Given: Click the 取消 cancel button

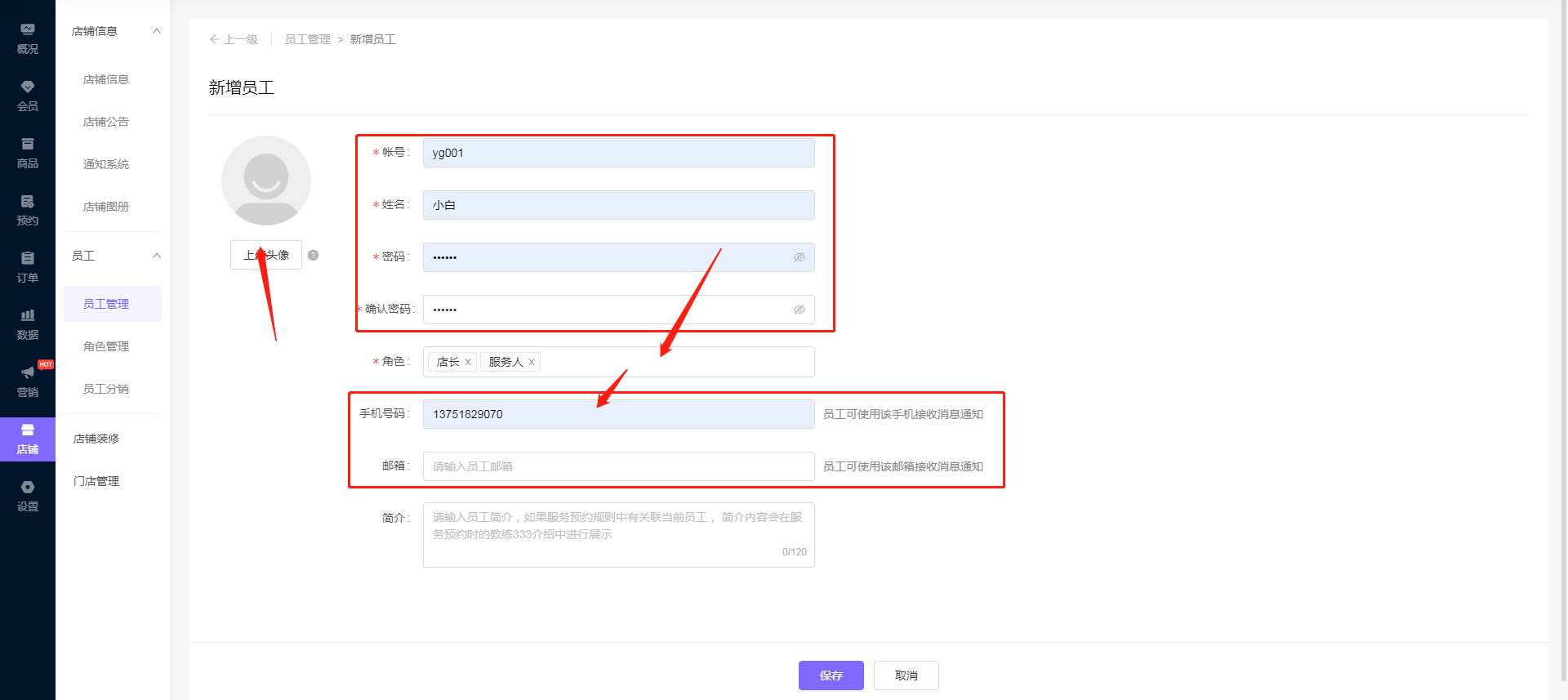Looking at the screenshot, I should (x=906, y=675).
